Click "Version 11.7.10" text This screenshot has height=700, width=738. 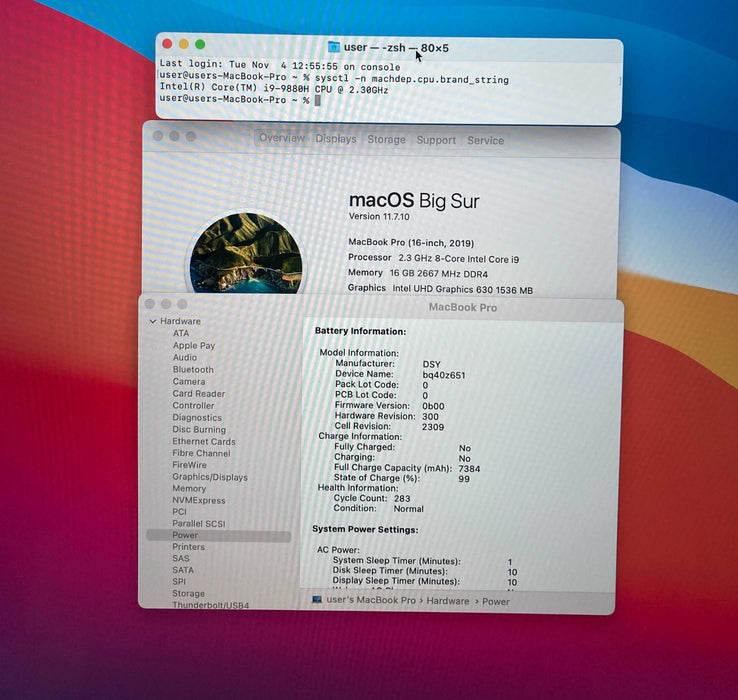click(x=379, y=217)
